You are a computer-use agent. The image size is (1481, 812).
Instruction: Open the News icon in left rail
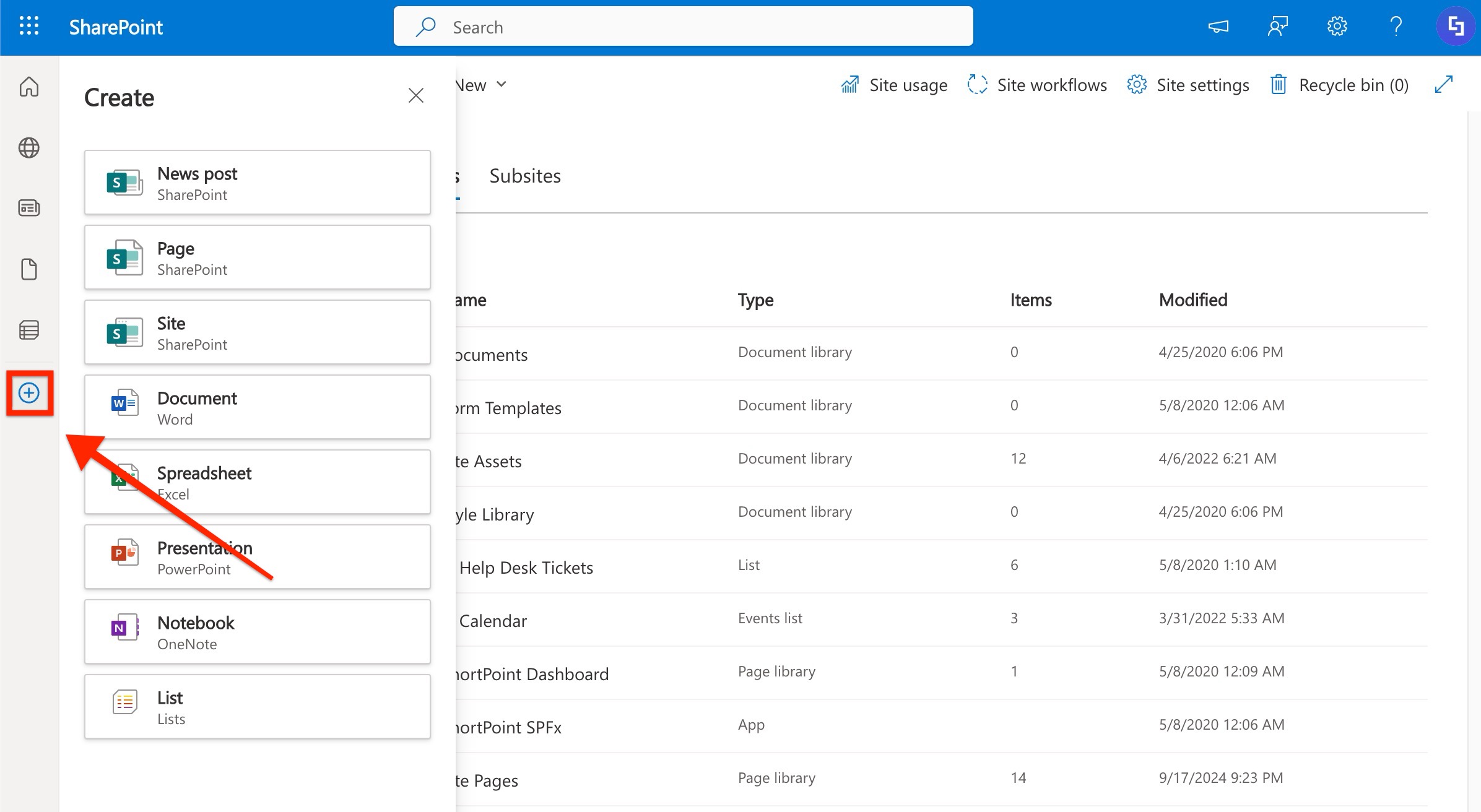pos(28,208)
